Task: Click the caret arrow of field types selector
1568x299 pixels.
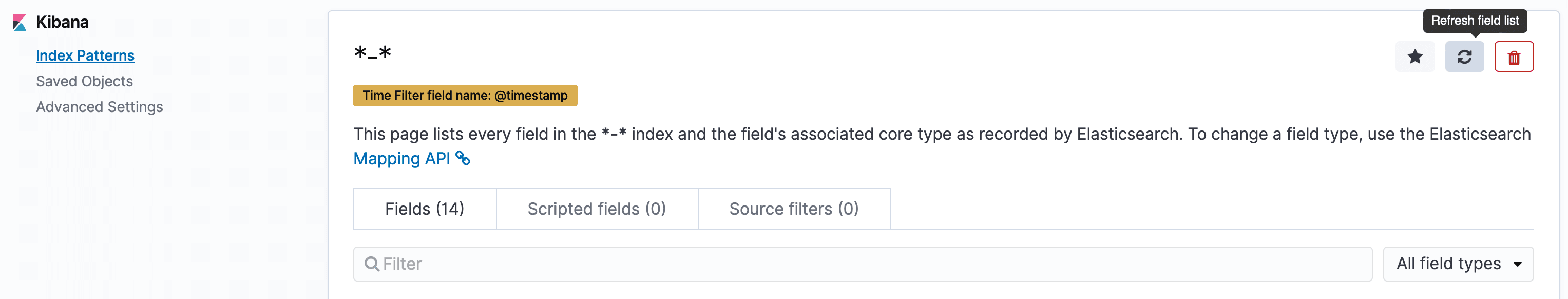Action: tap(1518, 264)
